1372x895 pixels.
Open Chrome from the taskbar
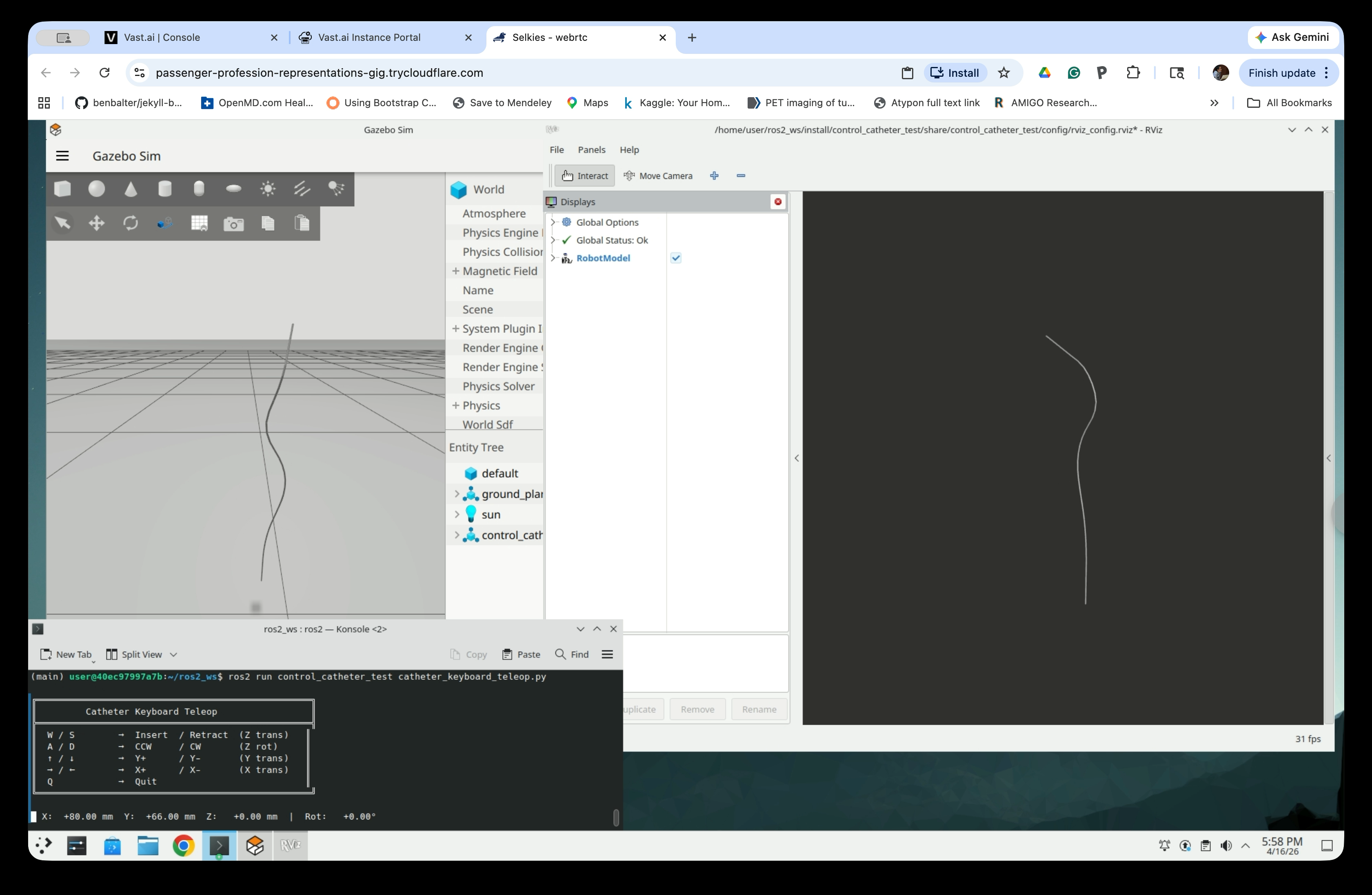183,846
